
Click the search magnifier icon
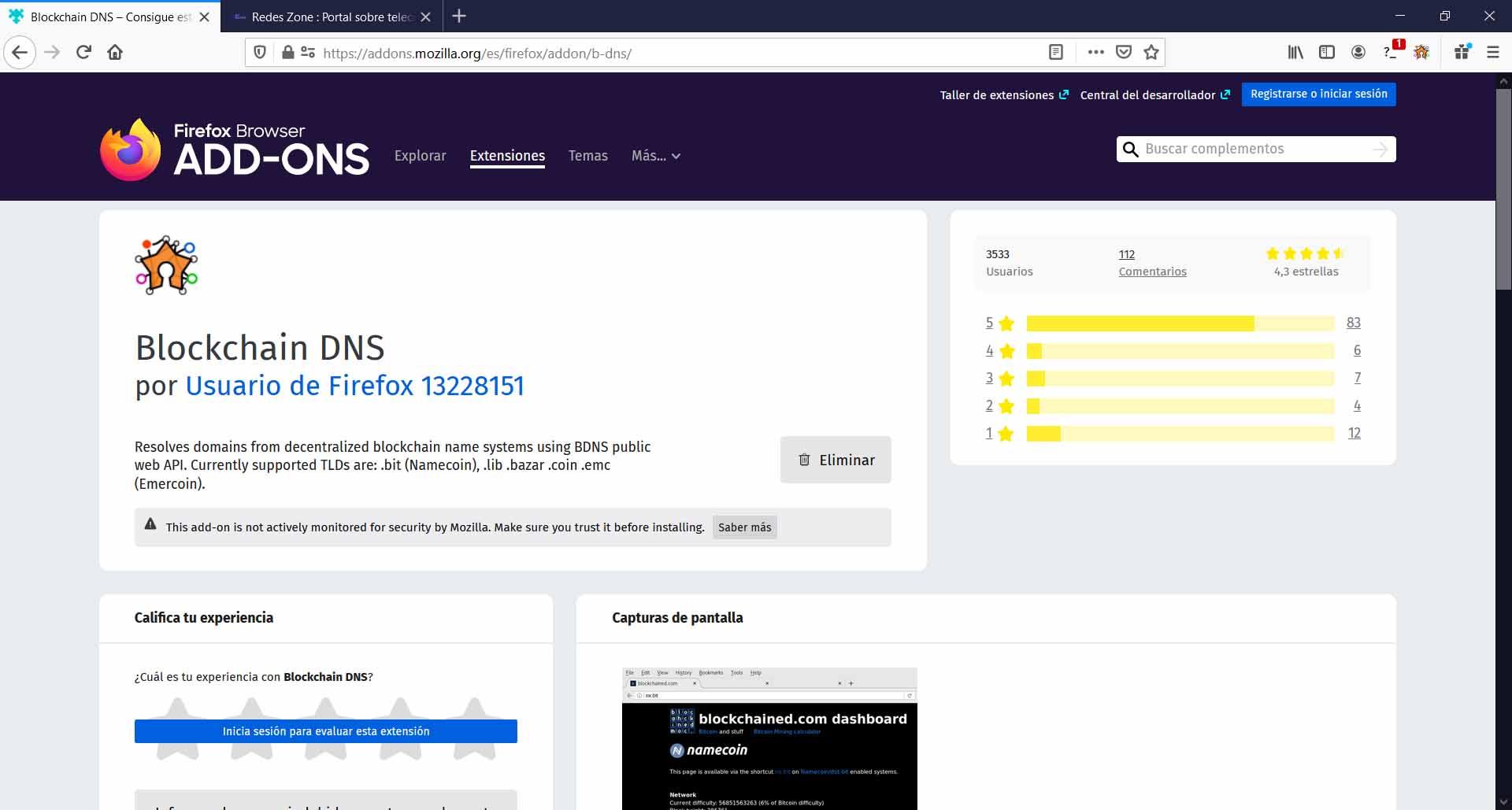coord(1131,150)
